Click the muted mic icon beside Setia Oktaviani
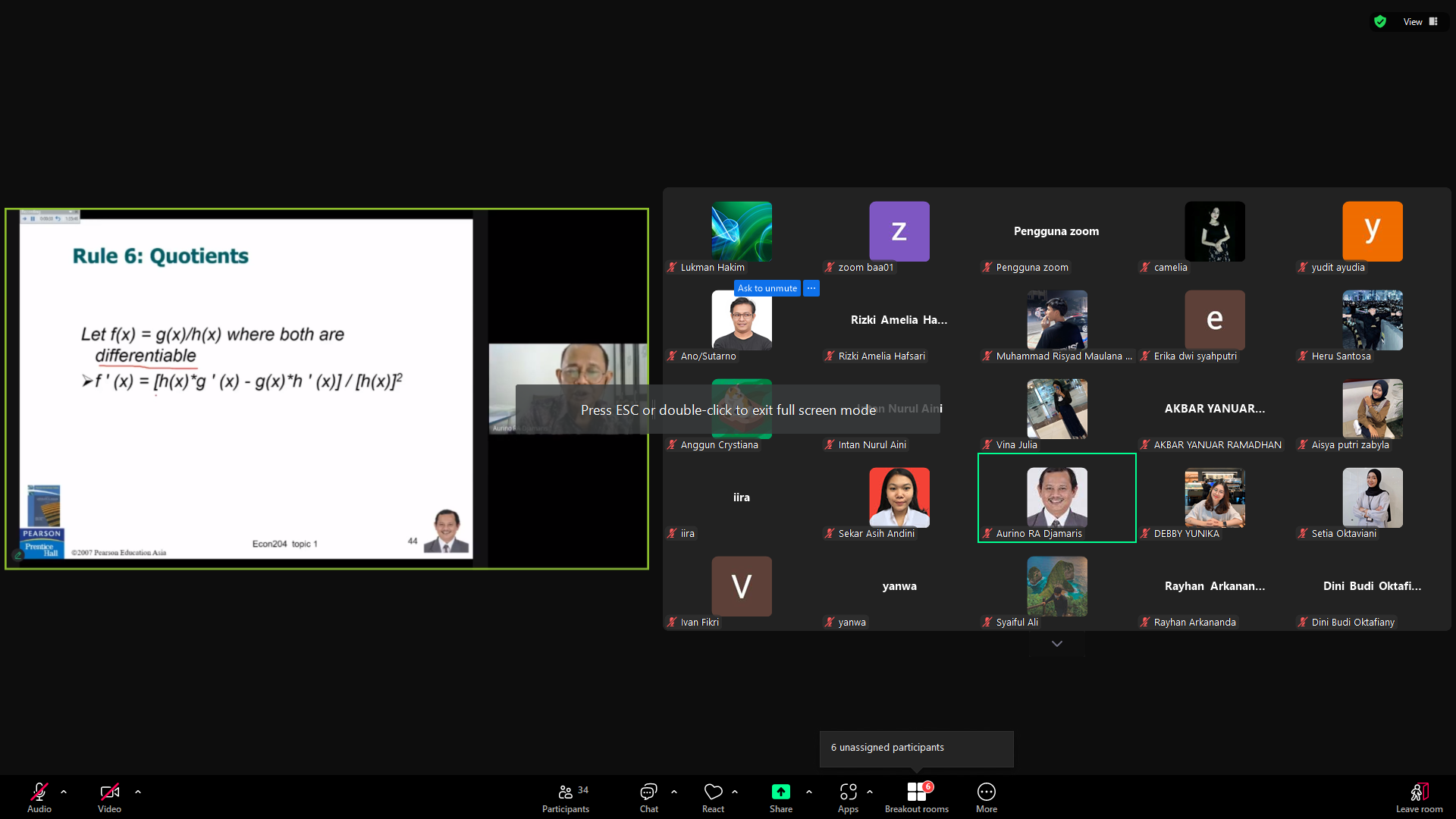Viewport: 1456px width, 819px height. pos(1303,534)
